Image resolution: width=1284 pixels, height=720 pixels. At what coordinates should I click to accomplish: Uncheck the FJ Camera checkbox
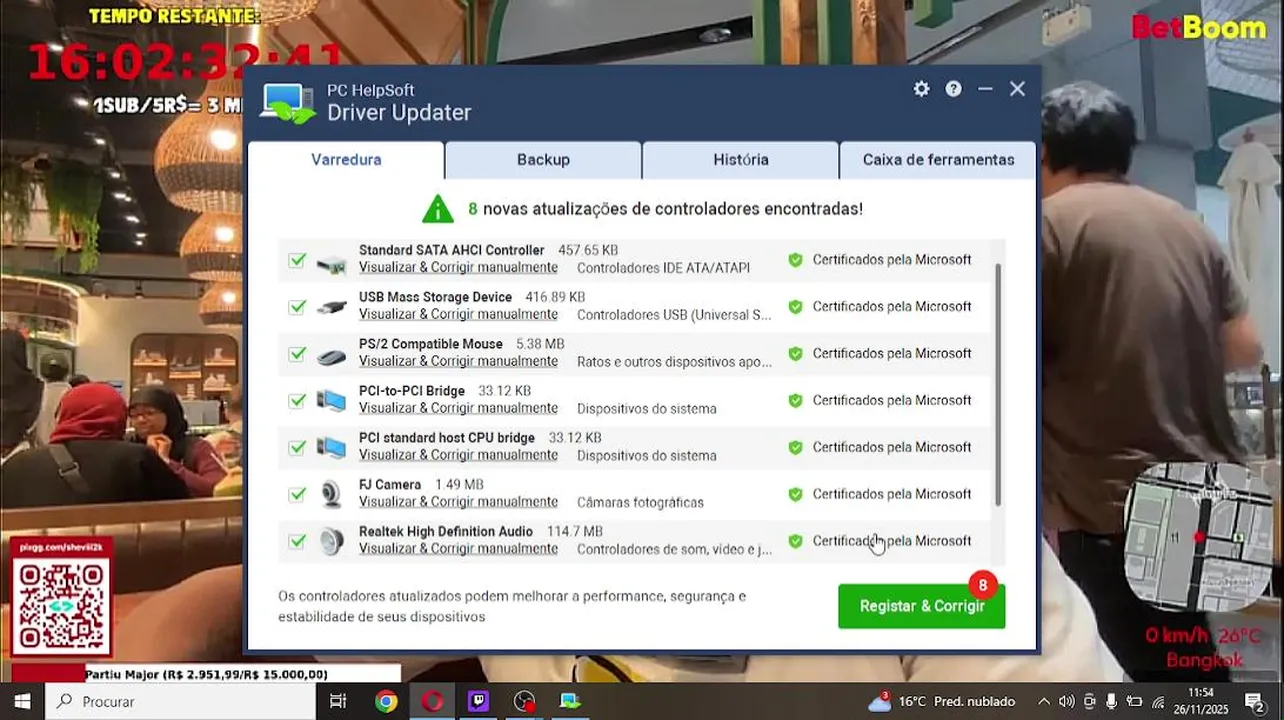297,494
